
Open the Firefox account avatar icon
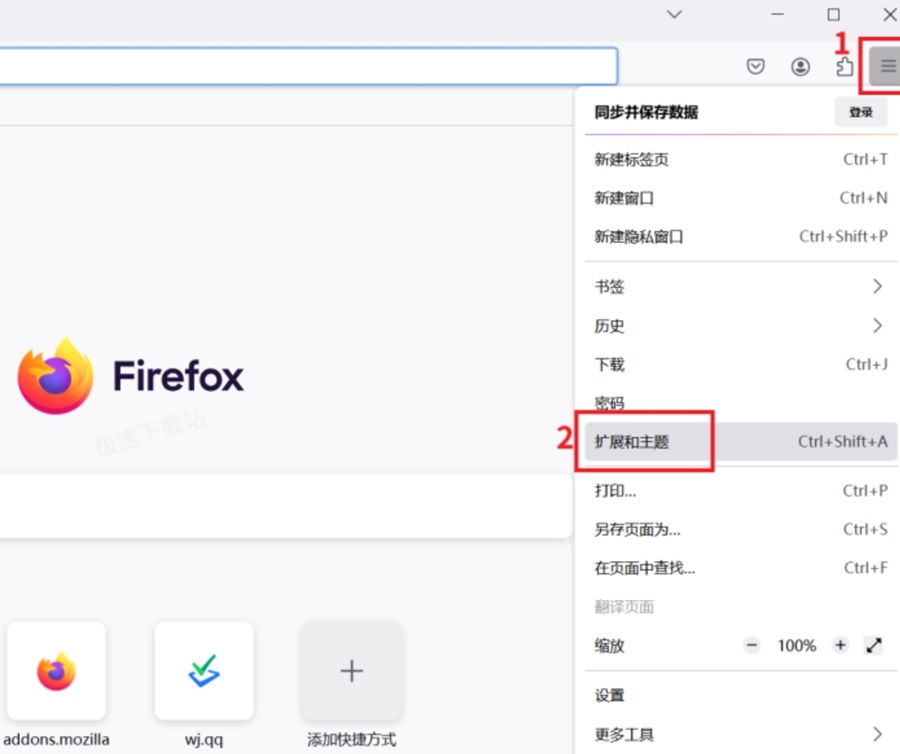pyautogui.click(x=800, y=67)
